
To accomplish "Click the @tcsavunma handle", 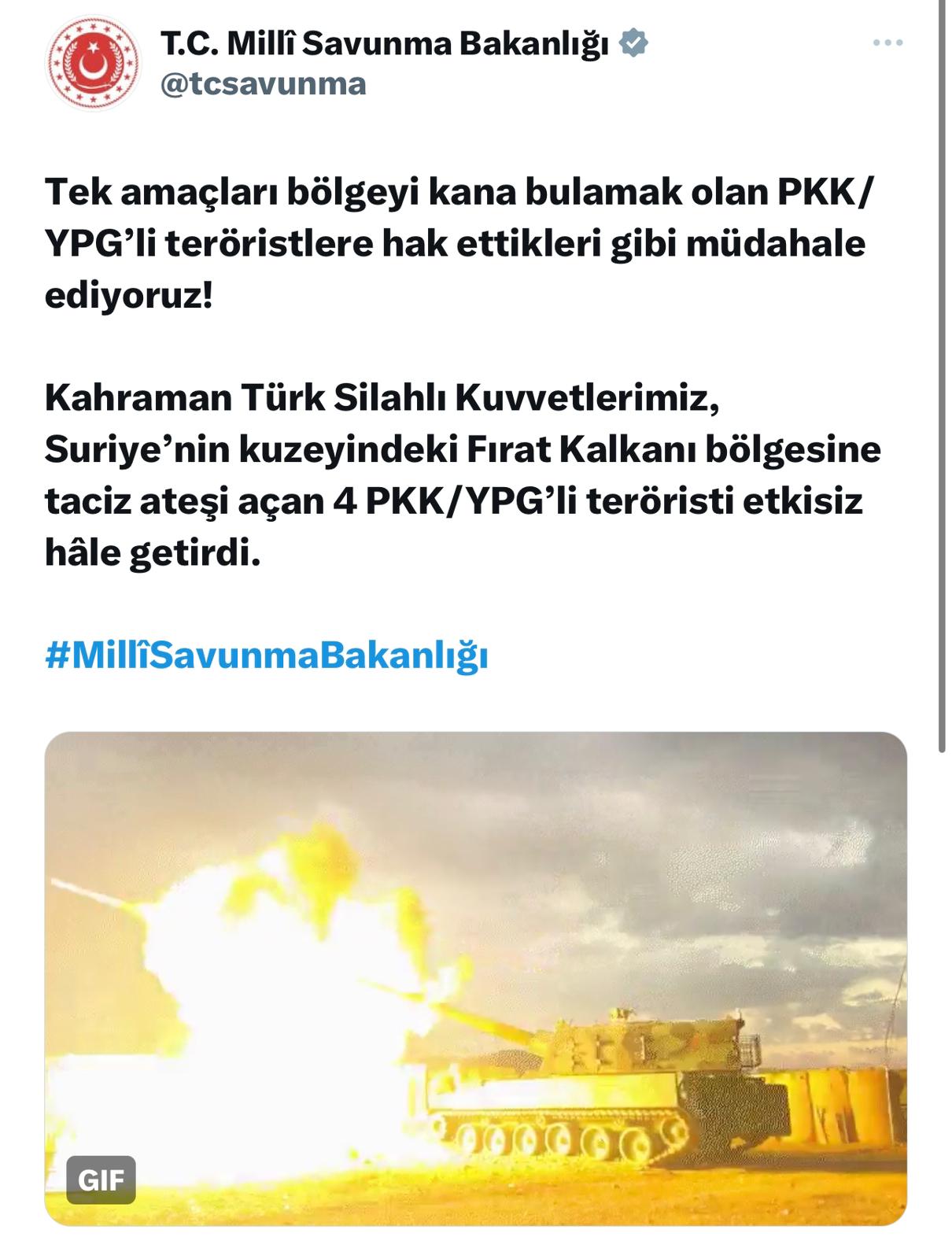I will [x=264, y=83].
